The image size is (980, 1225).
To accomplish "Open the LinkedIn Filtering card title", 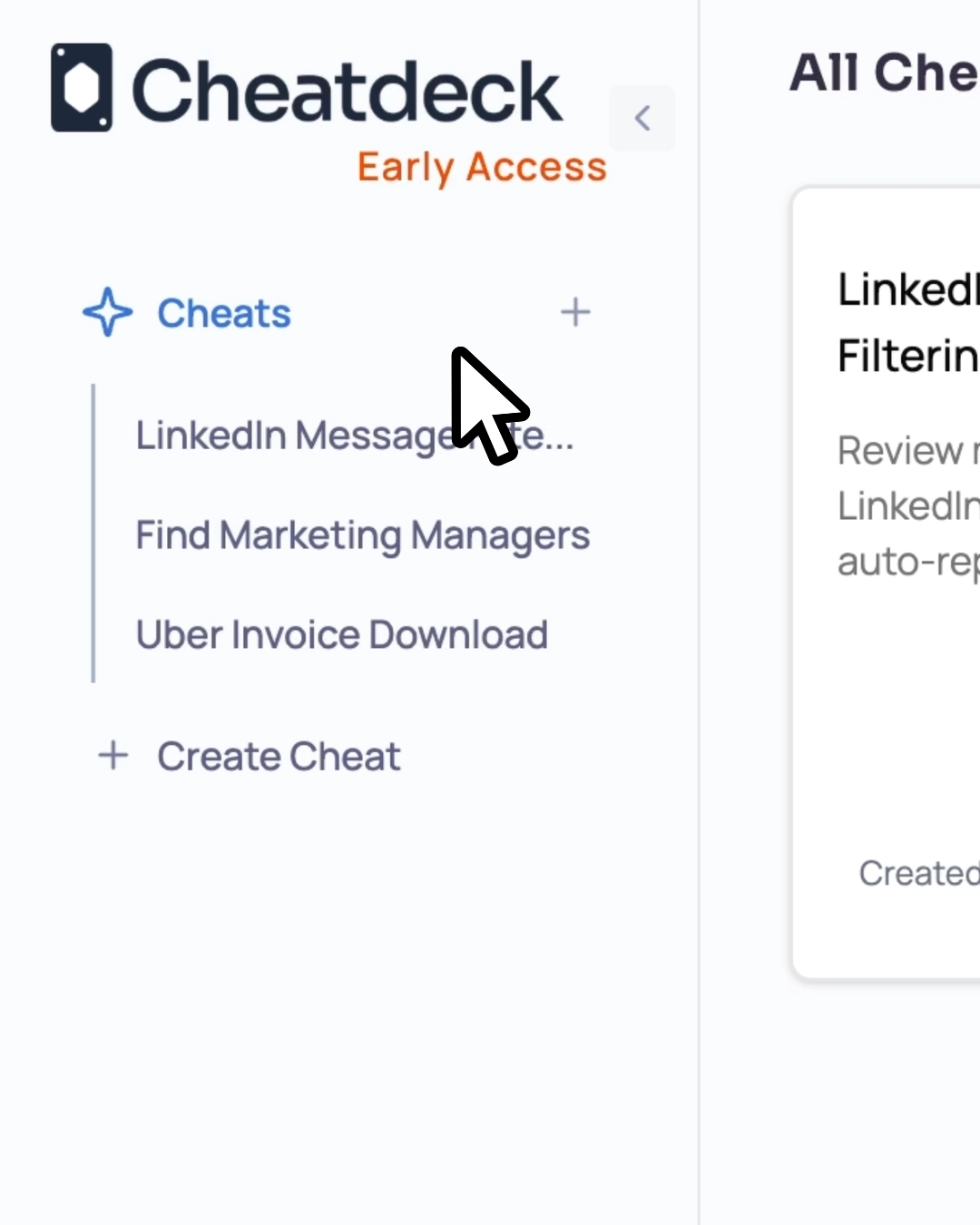I will click(x=907, y=322).
